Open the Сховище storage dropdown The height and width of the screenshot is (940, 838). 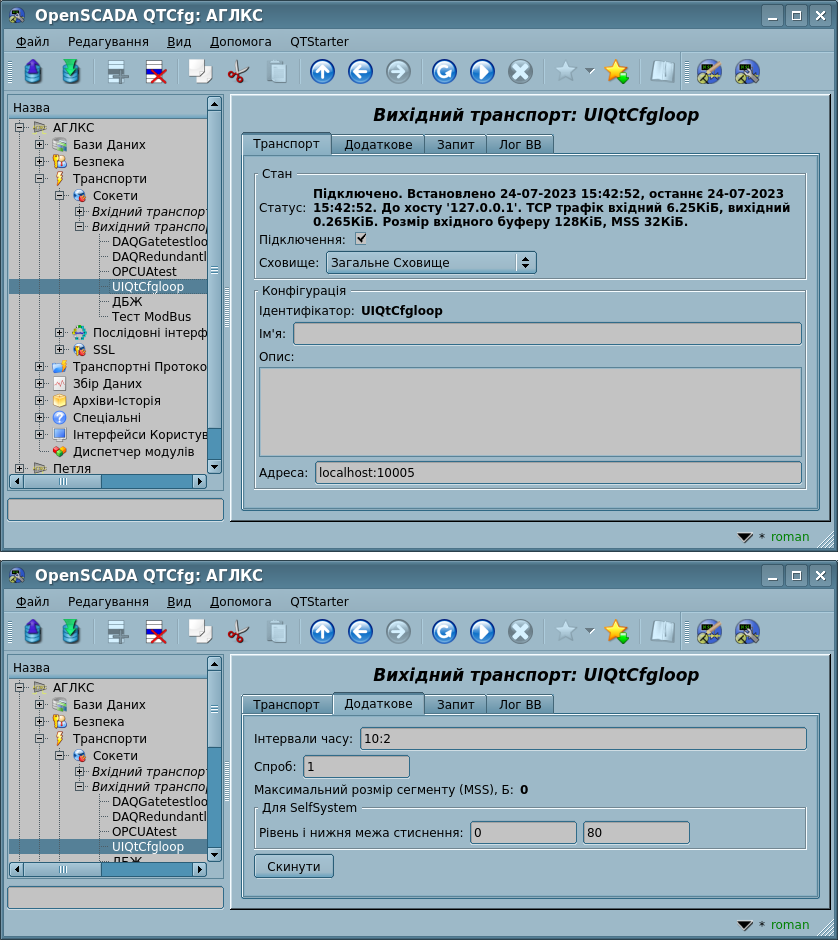click(x=431, y=263)
